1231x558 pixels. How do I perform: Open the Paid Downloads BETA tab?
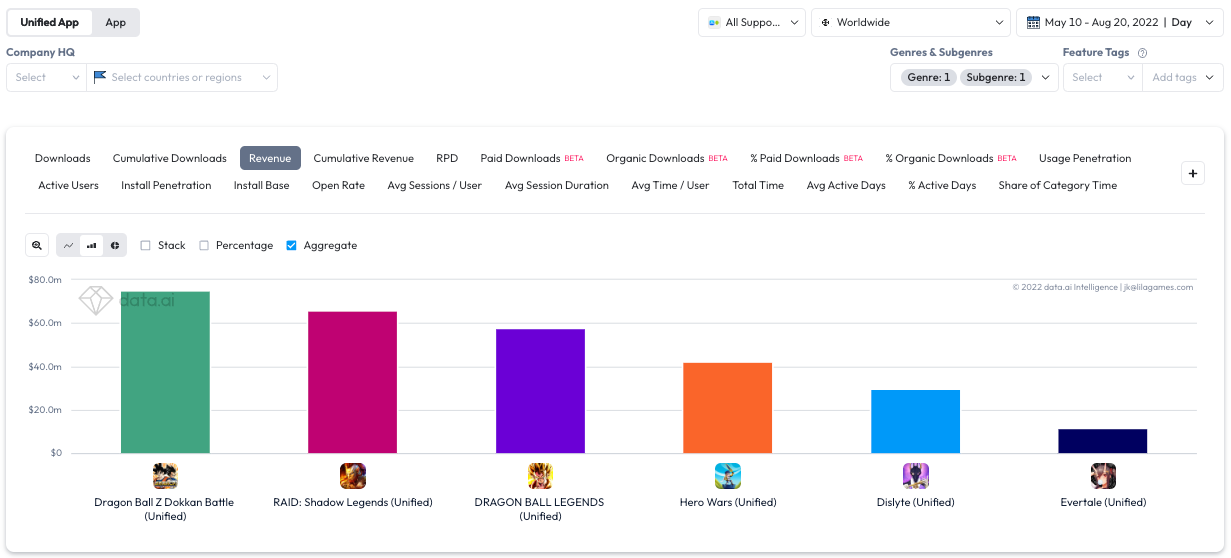point(532,158)
